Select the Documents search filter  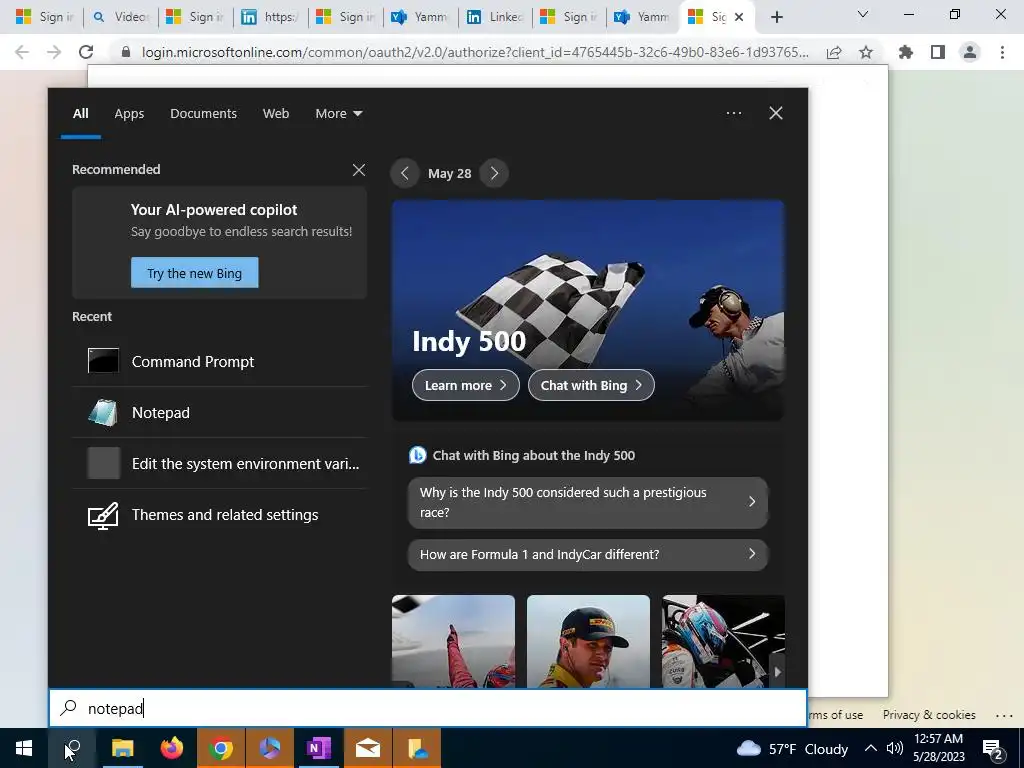click(203, 113)
